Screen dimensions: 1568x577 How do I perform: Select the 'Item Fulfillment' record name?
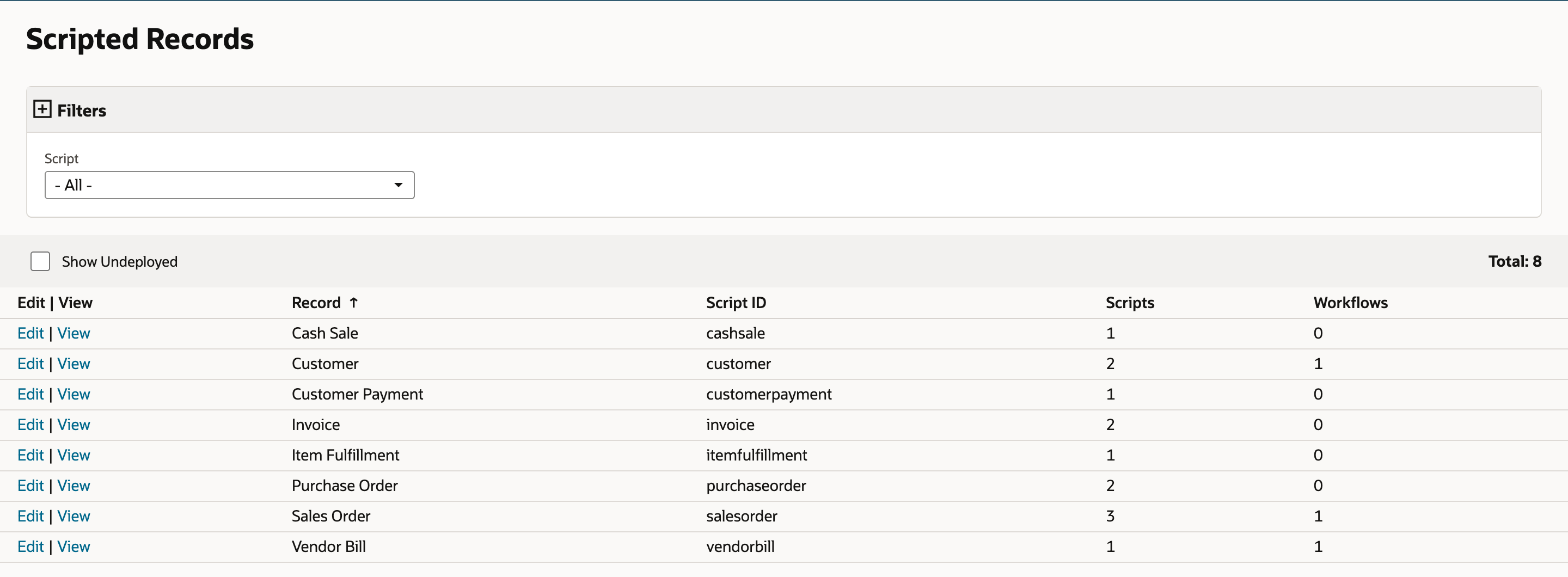click(x=345, y=455)
